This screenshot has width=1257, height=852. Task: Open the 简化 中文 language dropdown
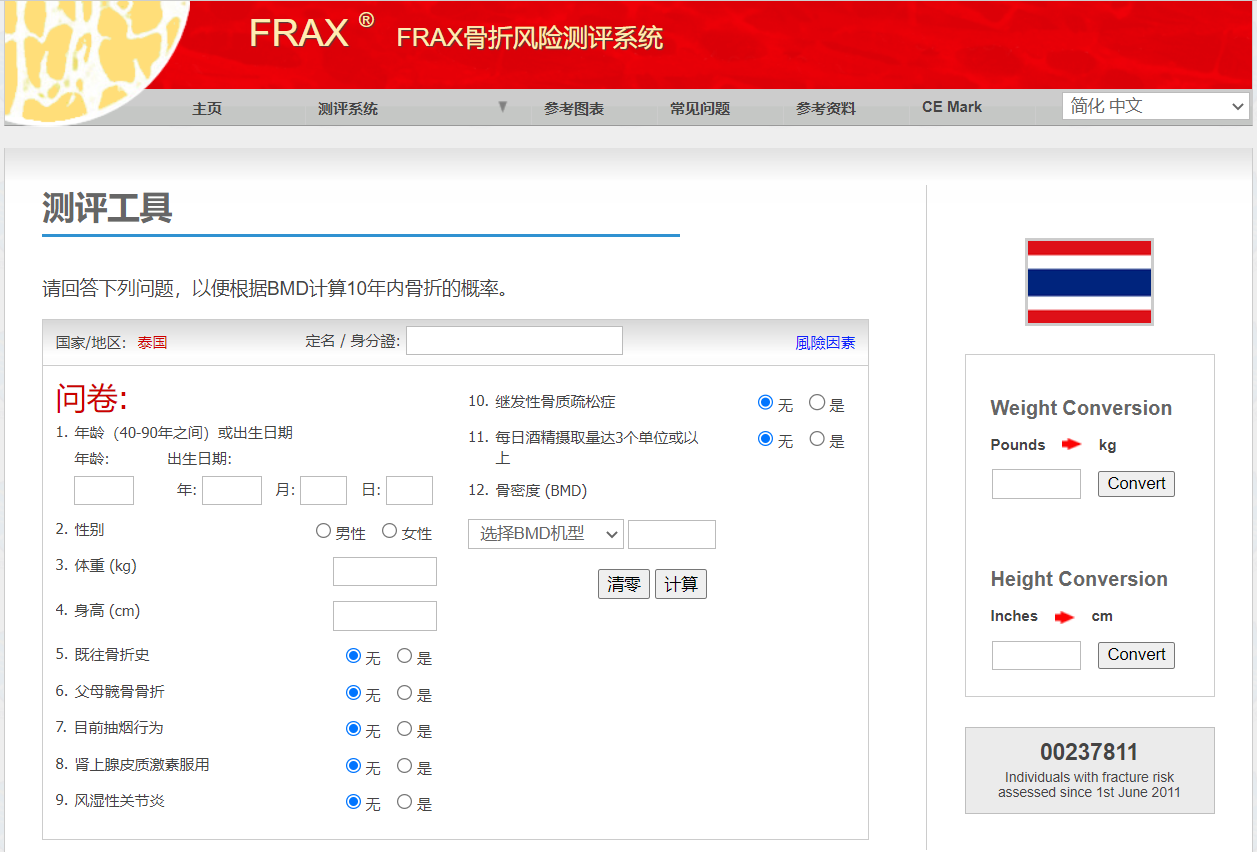tap(1155, 106)
